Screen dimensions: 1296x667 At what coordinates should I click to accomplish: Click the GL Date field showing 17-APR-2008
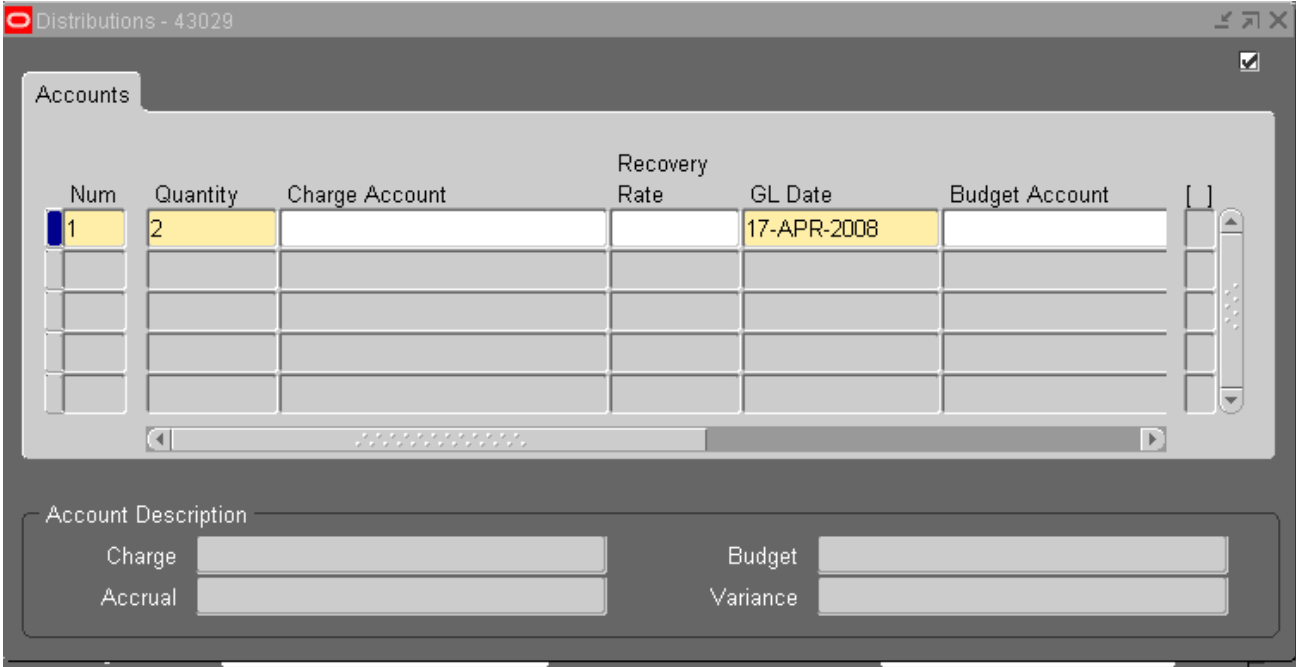click(x=840, y=229)
